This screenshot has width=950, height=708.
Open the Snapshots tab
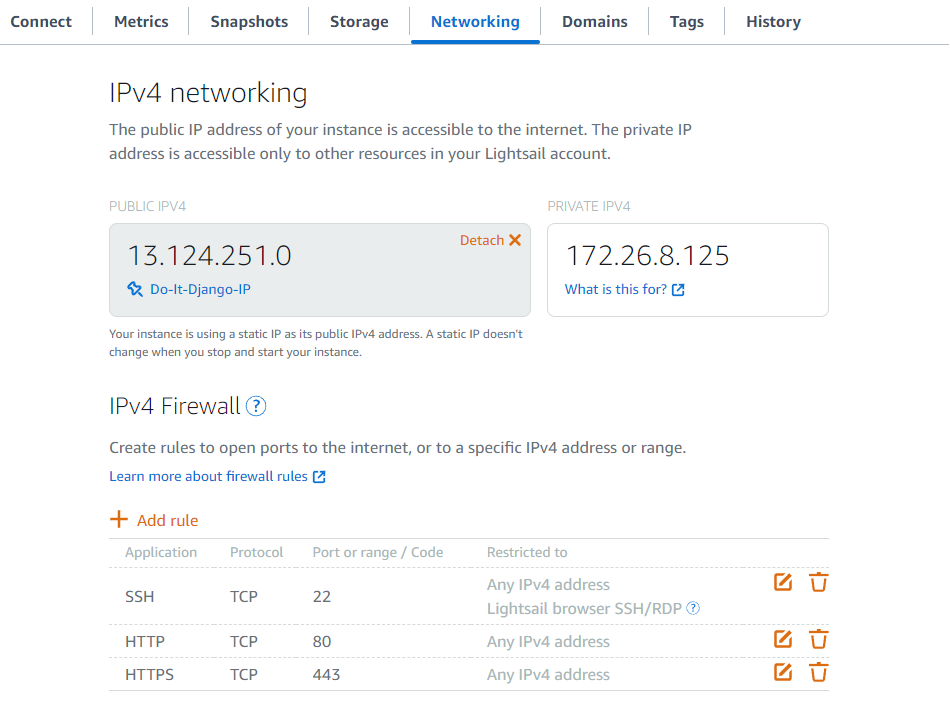tap(249, 22)
